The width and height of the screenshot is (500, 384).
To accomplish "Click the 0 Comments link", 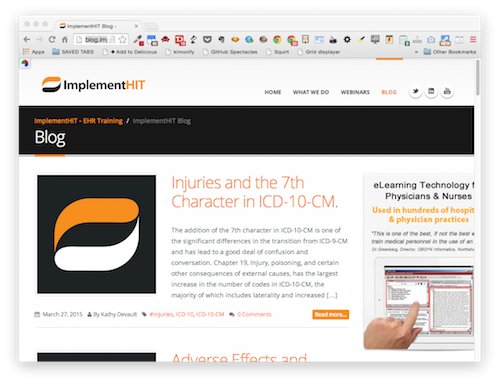I will click(x=254, y=314).
